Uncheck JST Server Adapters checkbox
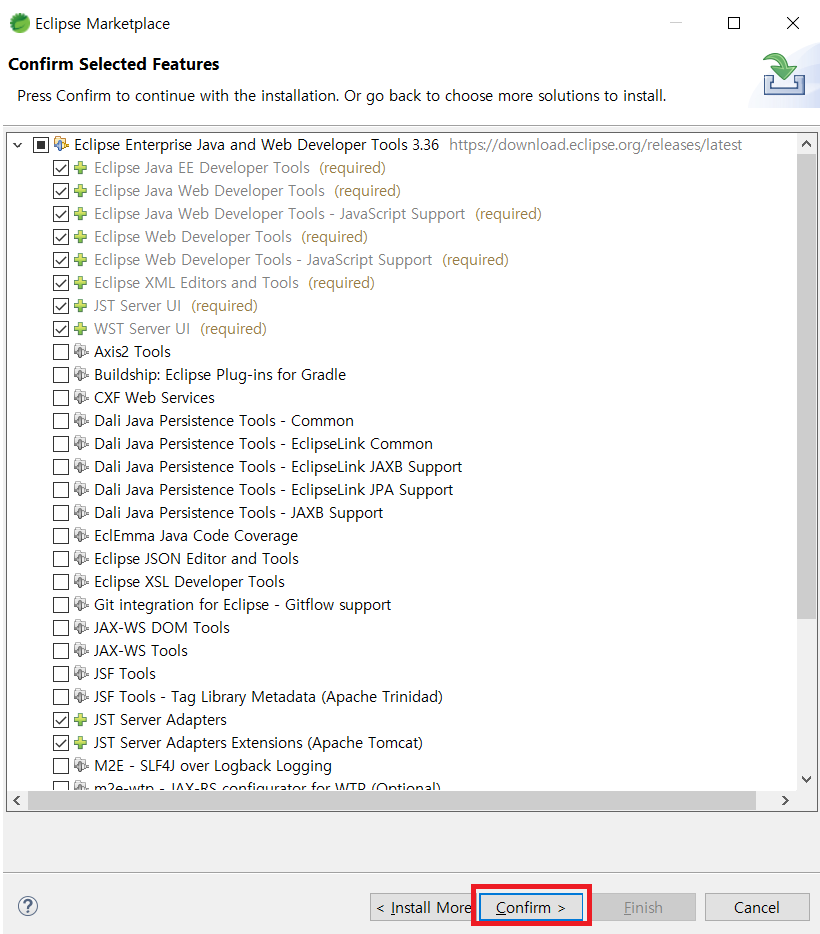This screenshot has width=820, height=934. point(61,720)
